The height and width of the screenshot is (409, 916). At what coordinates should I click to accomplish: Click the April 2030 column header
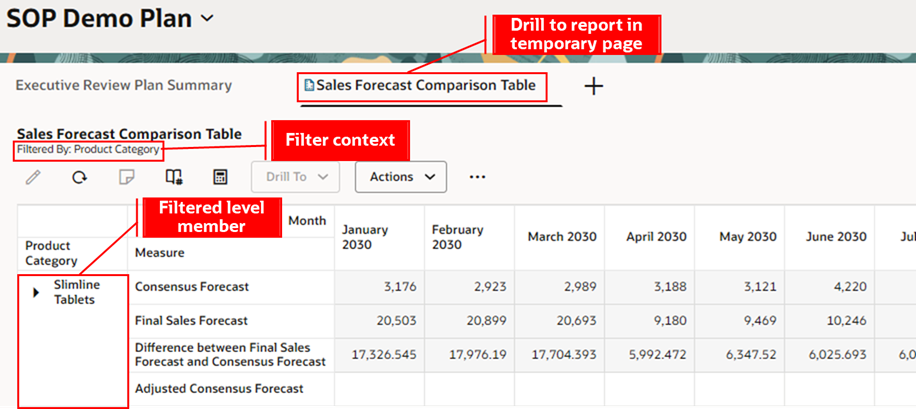click(650, 237)
